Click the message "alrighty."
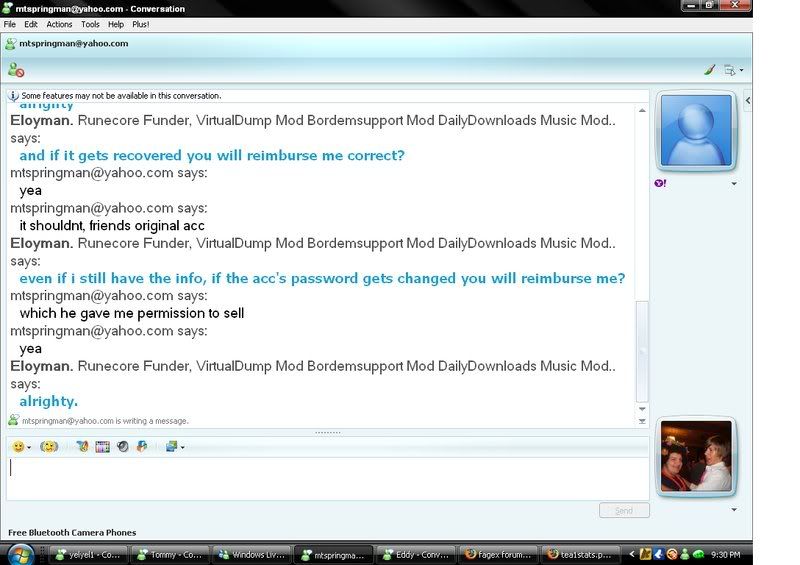The height and width of the screenshot is (565, 800). tap(48, 401)
